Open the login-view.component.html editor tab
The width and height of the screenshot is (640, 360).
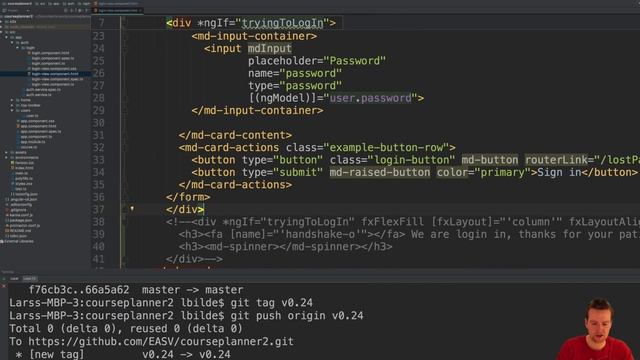(x=118, y=10)
